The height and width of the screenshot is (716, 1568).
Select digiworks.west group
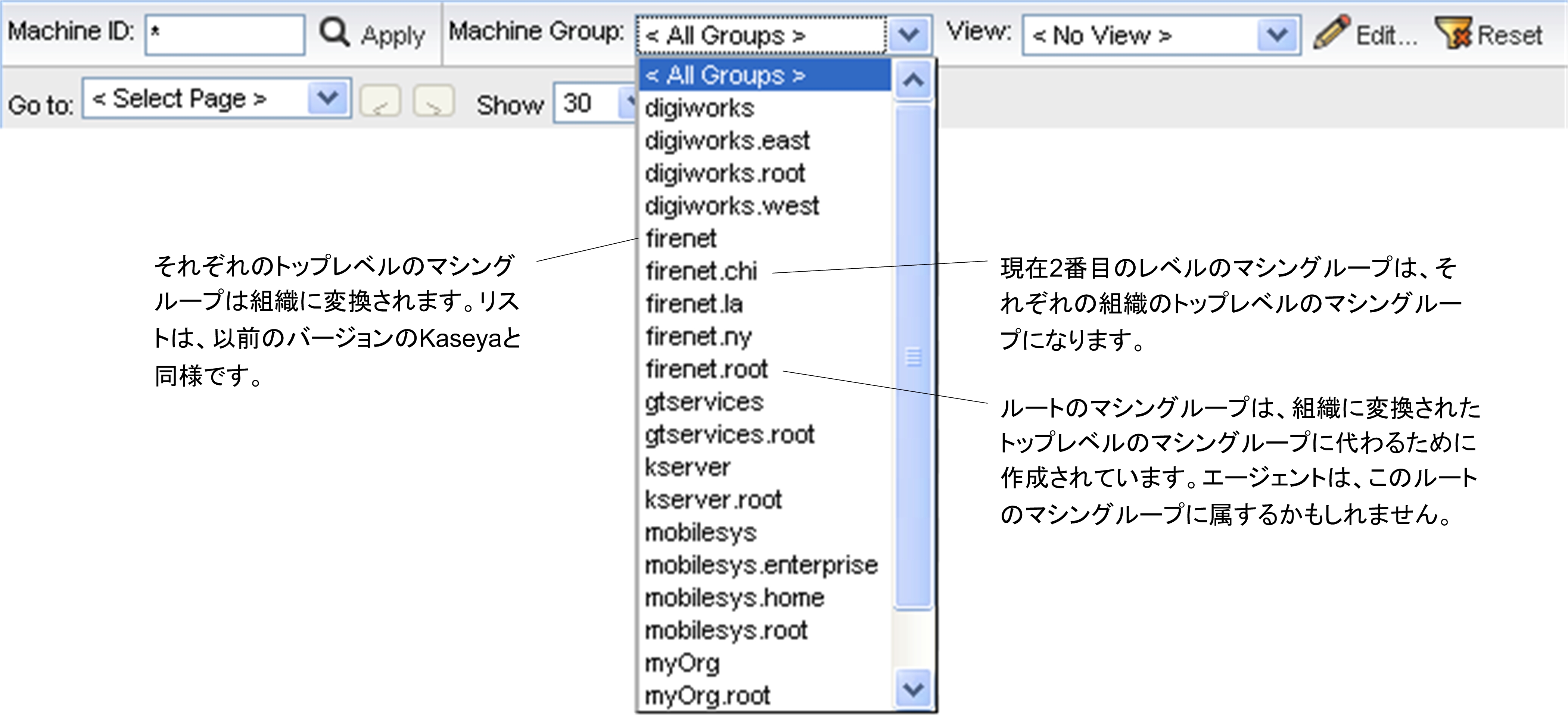(765, 206)
